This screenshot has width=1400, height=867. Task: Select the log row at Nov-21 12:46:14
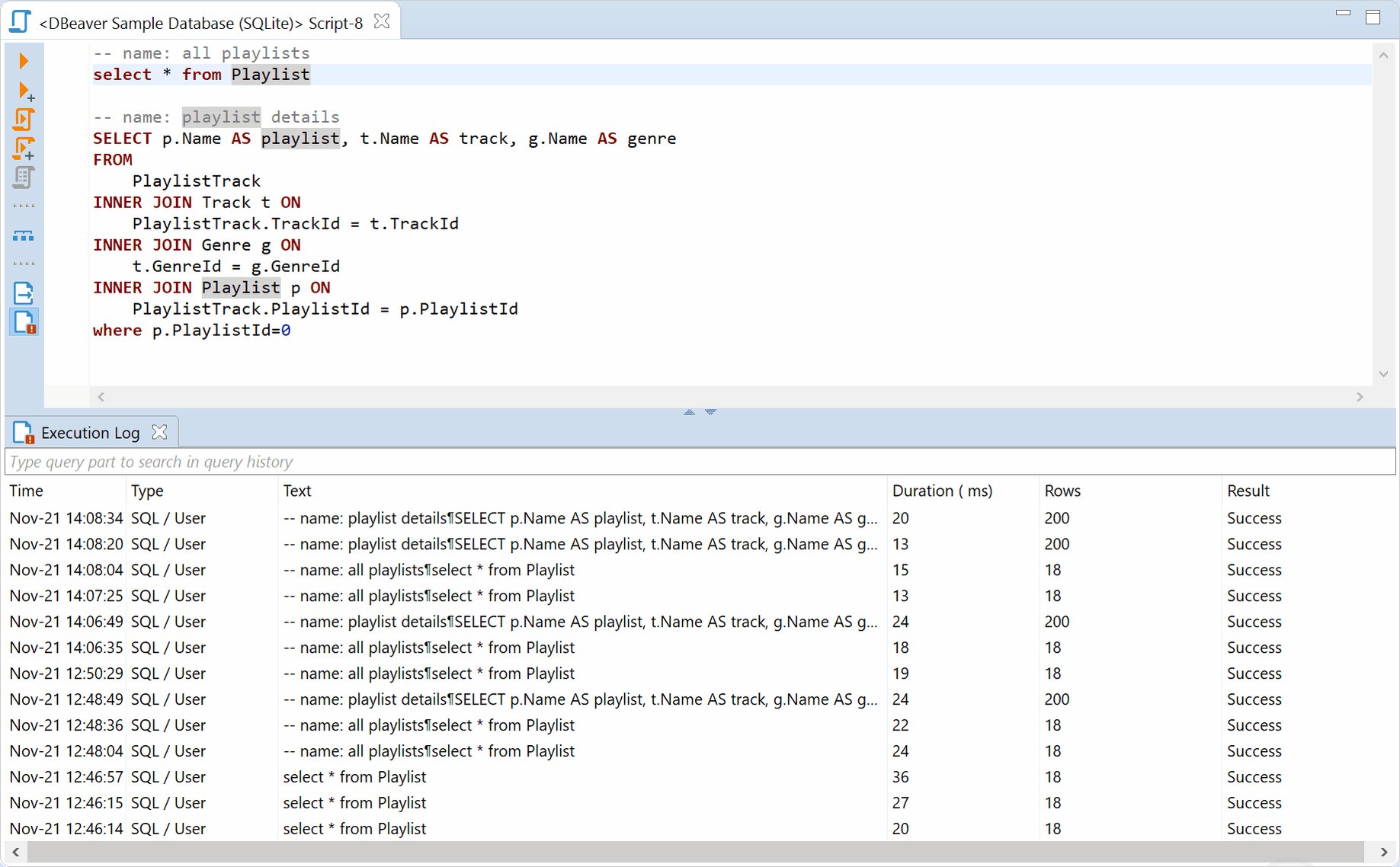700,829
